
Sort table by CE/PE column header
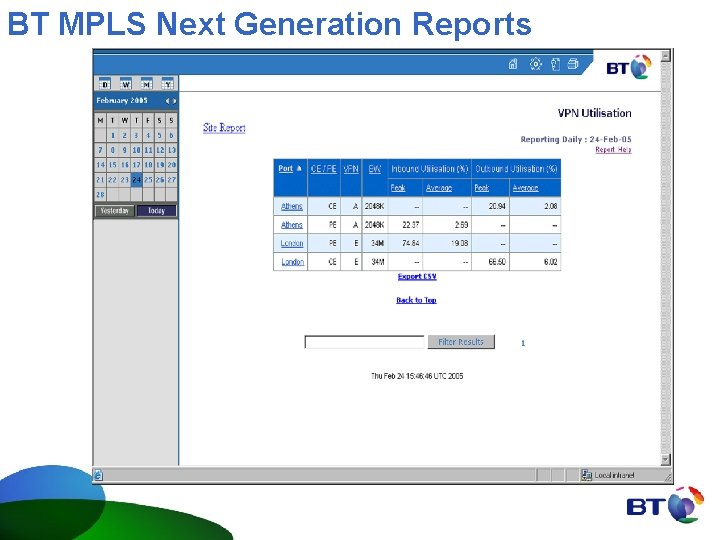click(324, 169)
